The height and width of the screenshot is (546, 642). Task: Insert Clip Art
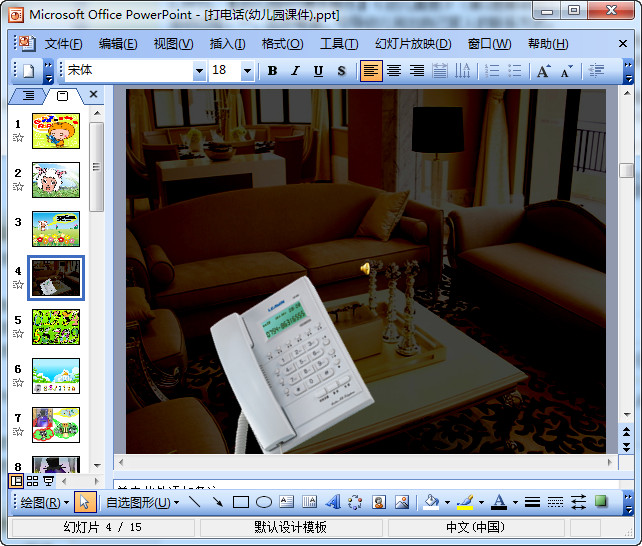click(x=379, y=502)
